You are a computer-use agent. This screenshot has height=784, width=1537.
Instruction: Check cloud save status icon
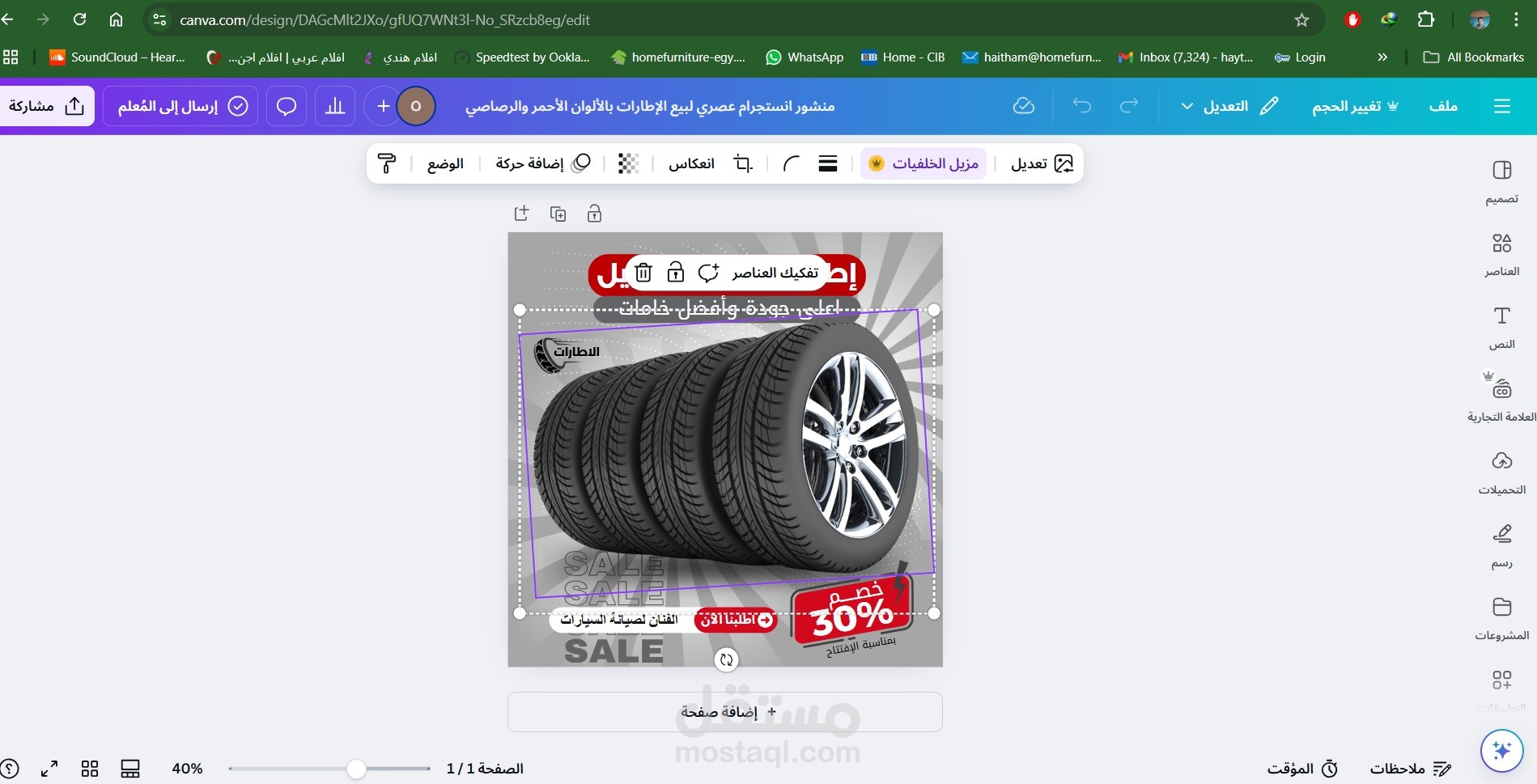pyautogui.click(x=1024, y=106)
